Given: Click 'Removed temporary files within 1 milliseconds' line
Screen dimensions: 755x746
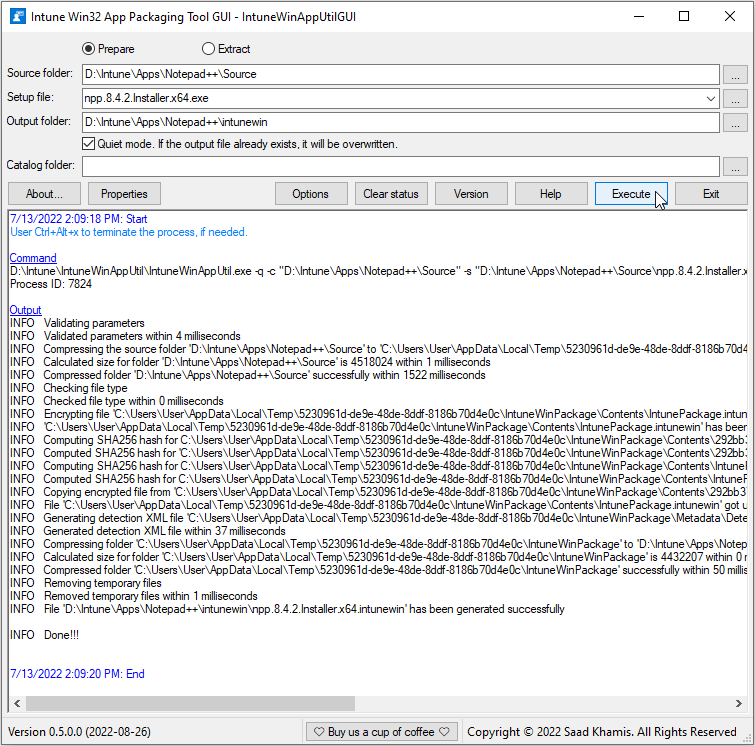Looking at the screenshot, I should pos(134,596).
